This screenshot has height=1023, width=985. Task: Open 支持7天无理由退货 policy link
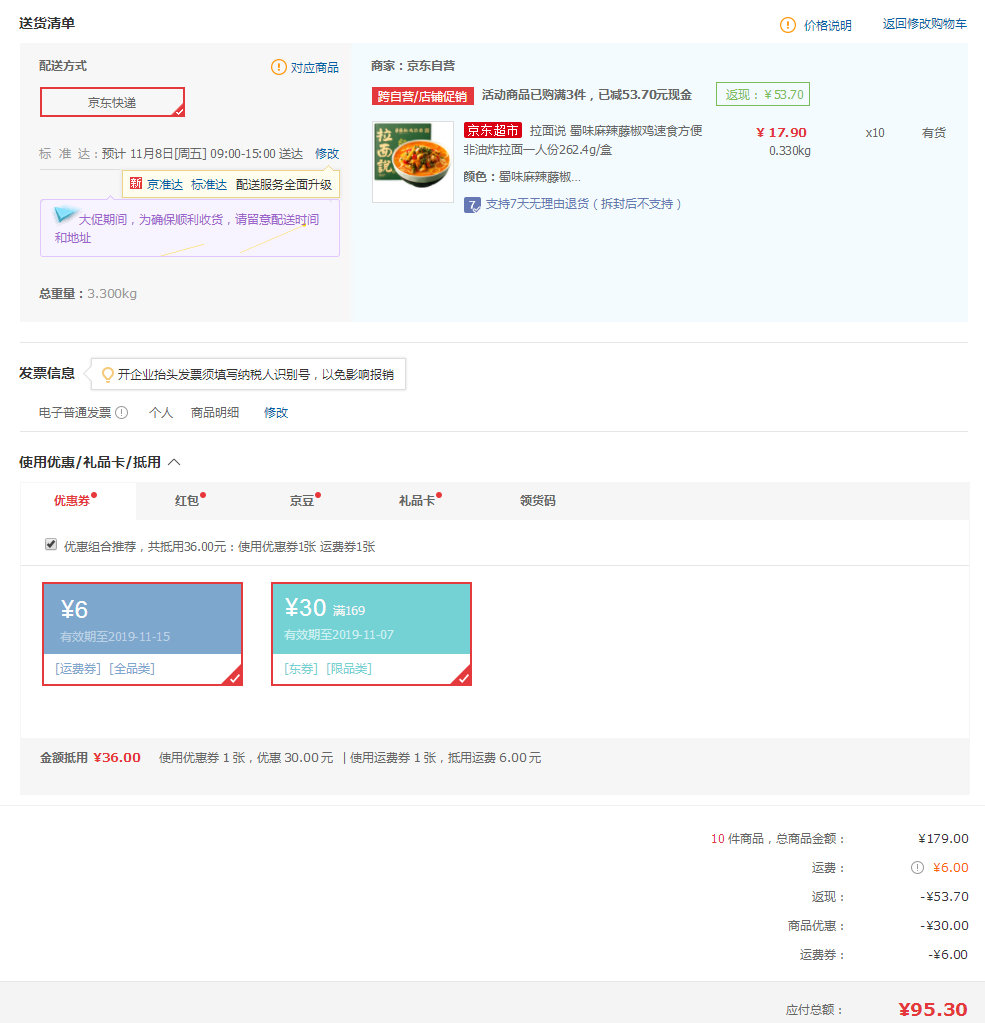(583, 204)
